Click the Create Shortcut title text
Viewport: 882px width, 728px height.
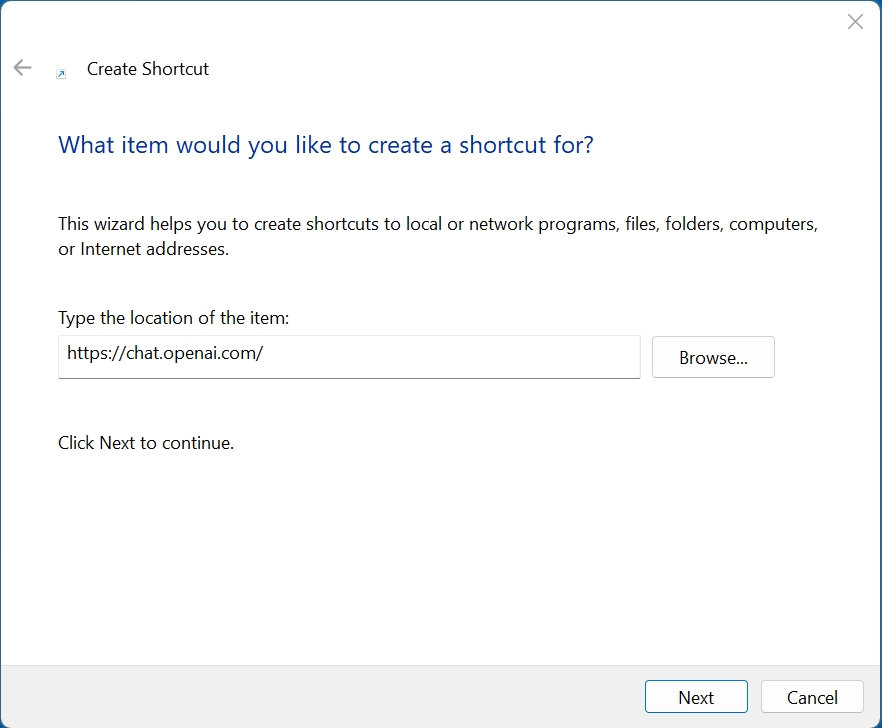[x=147, y=68]
